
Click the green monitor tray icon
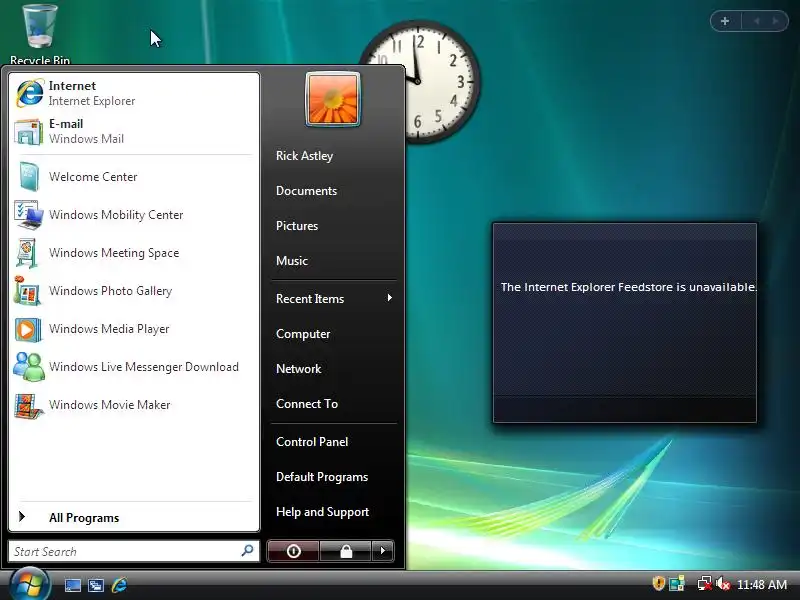point(677,583)
